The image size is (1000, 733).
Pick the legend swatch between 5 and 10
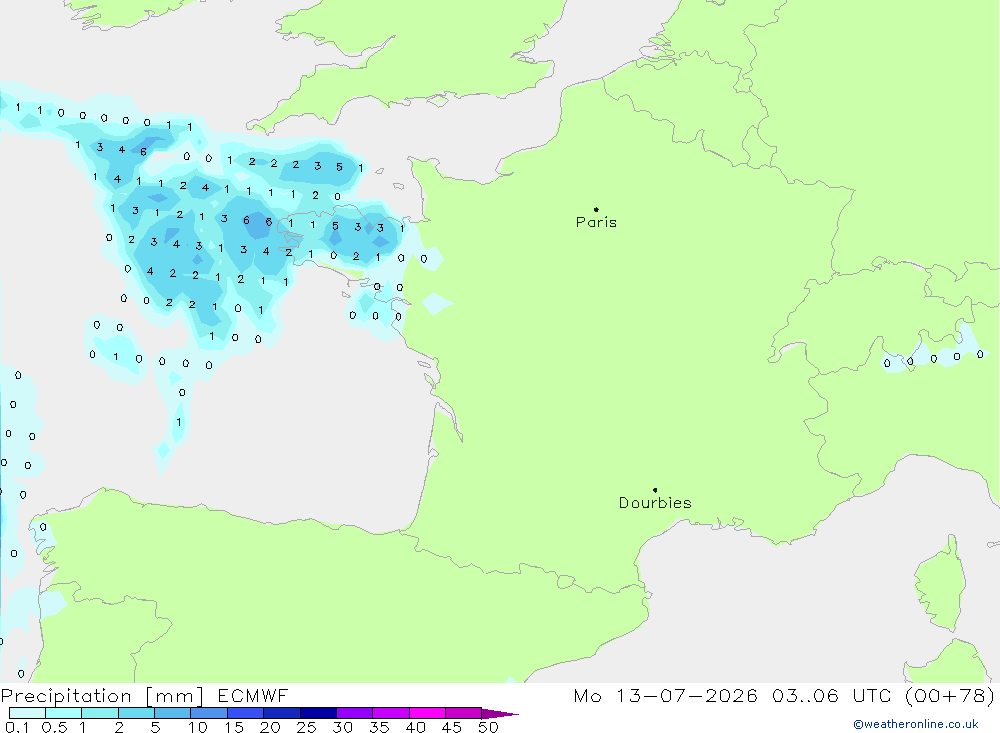pyautogui.click(x=173, y=713)
